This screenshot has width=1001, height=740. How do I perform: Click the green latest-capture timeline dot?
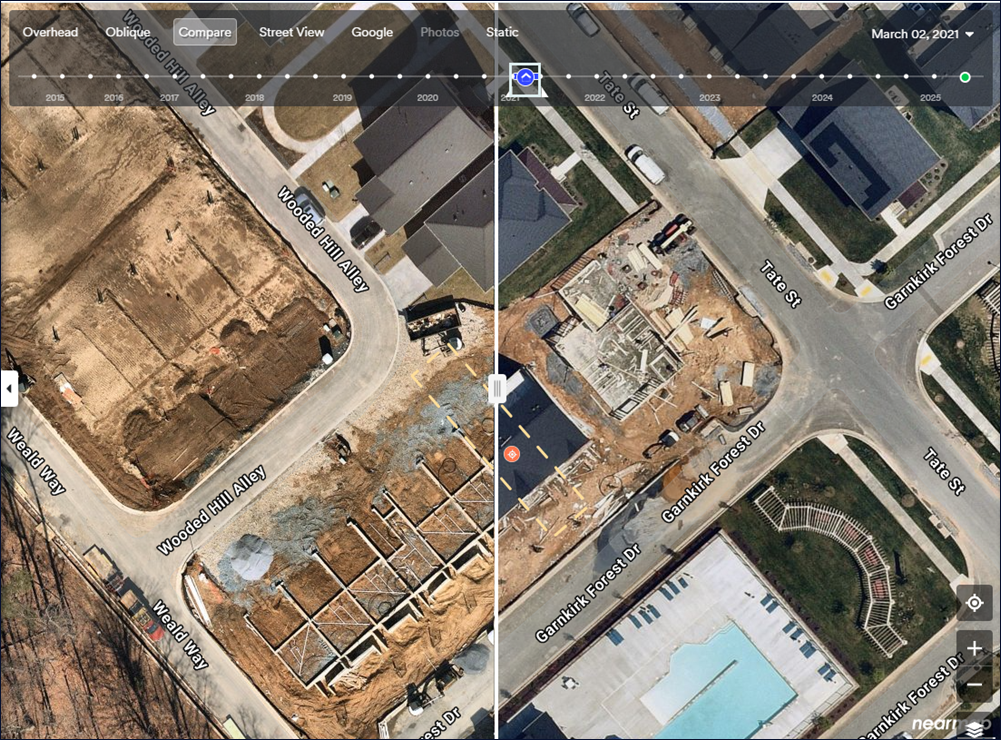pos(965,77)
